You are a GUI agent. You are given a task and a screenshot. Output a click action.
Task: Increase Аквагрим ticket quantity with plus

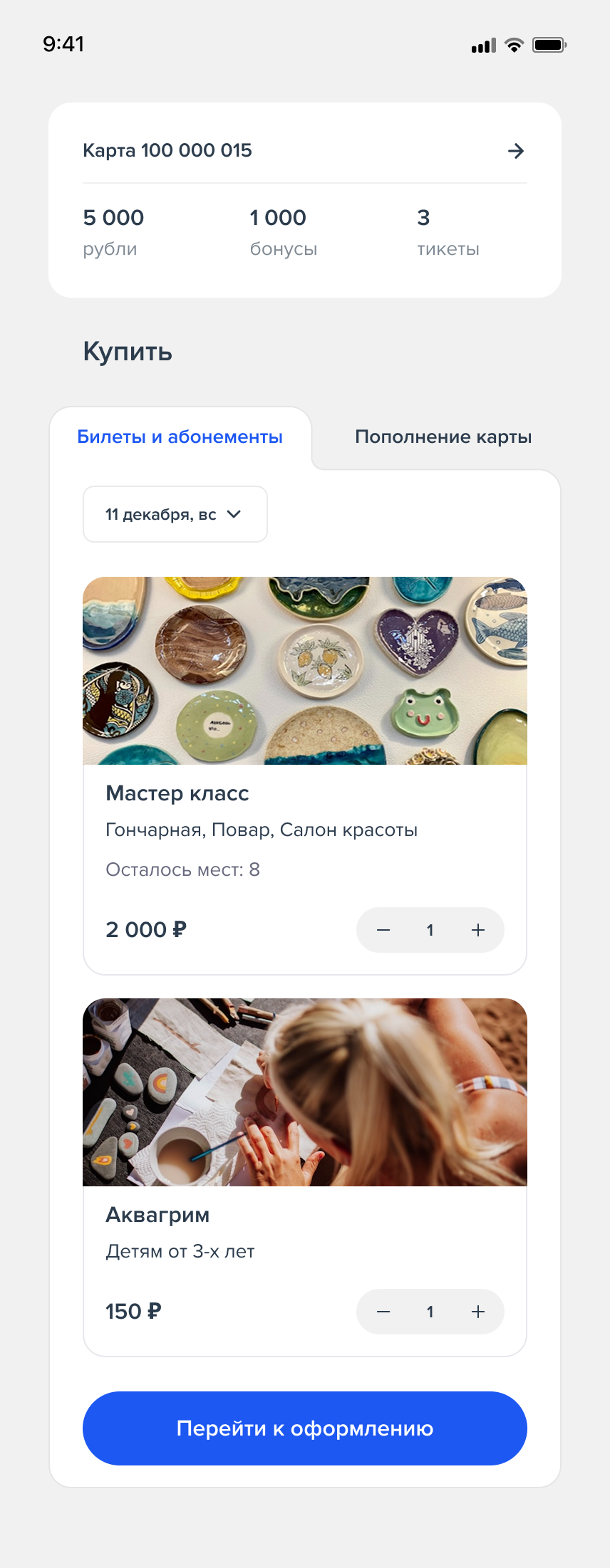pyautogui.click(x=478, y=1312)
